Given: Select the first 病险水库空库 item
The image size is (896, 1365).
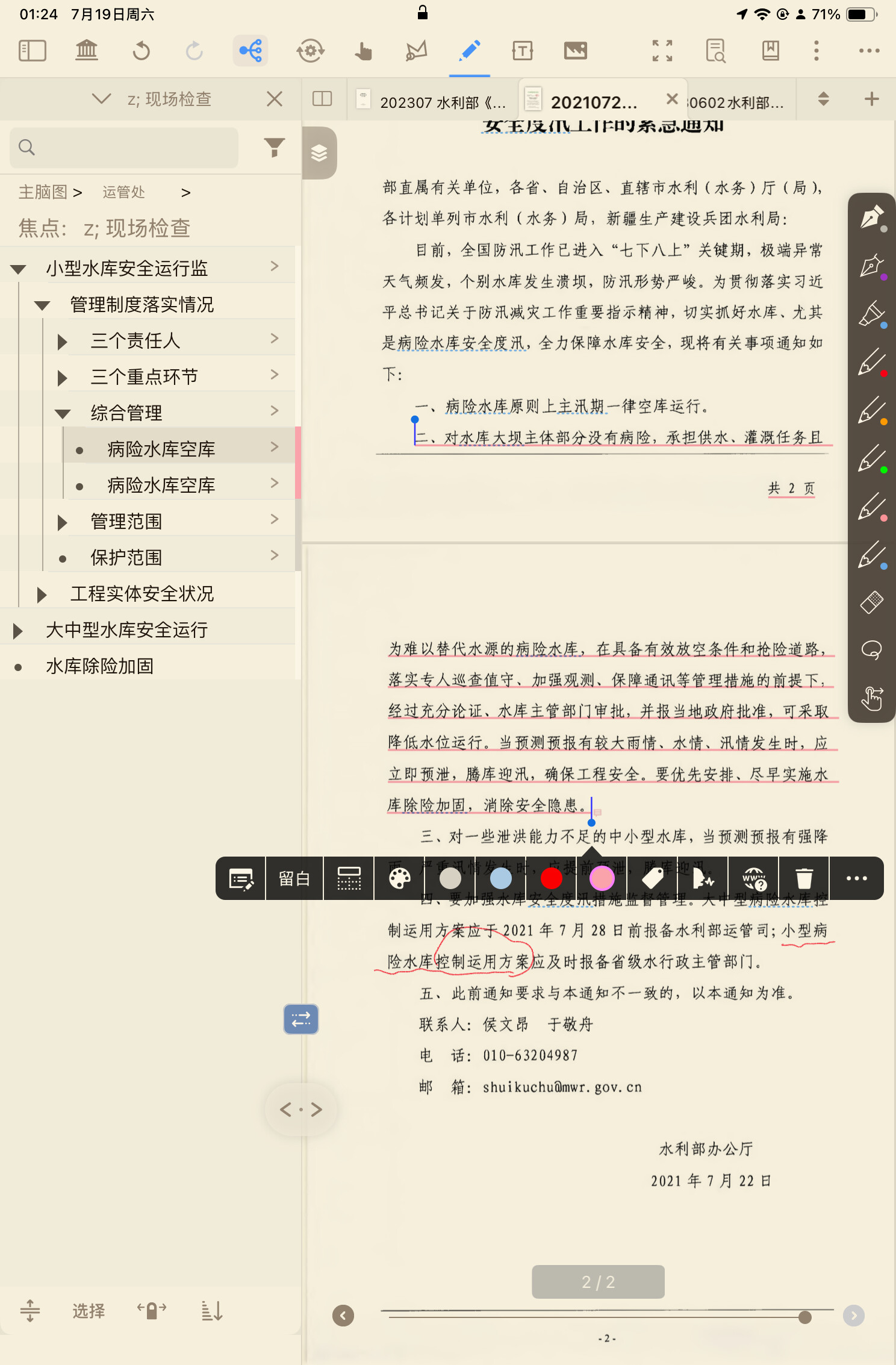Looking at the screenshot, I should (179, 449).
